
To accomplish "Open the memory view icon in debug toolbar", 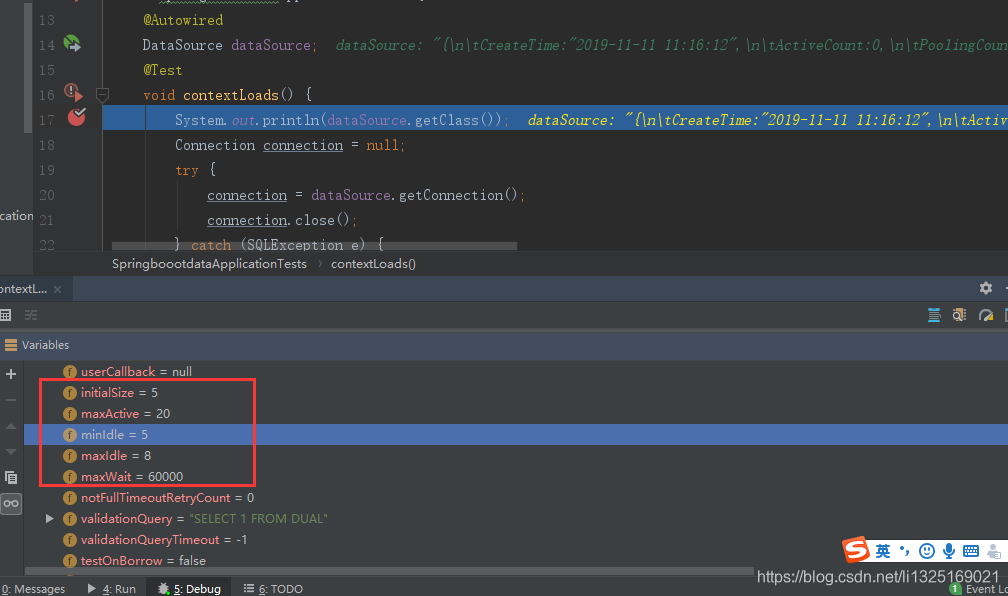I will 958,315.
